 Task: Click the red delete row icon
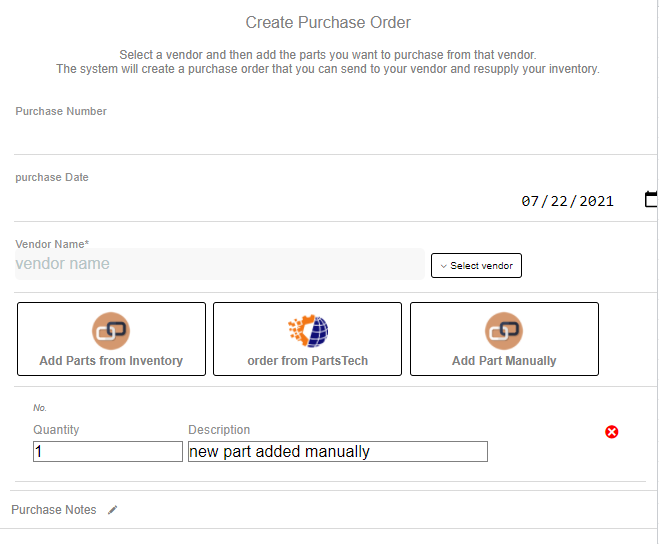[612, 432]
